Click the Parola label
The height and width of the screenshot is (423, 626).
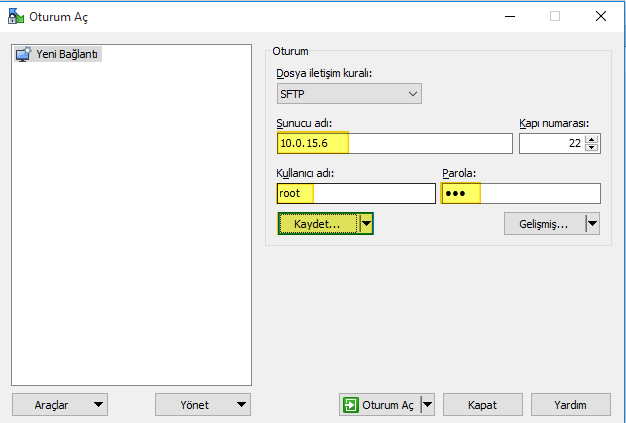tap(459, 173)
